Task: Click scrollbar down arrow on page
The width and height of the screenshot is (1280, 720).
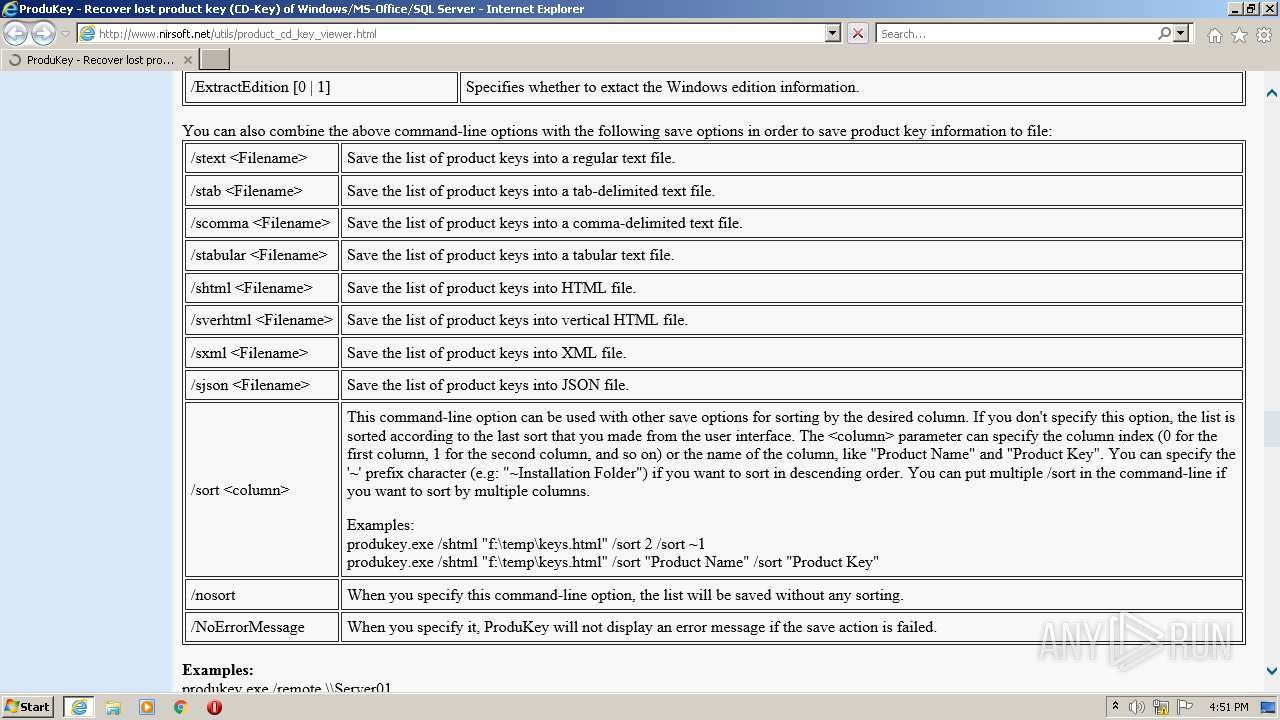Action: 1271,672
